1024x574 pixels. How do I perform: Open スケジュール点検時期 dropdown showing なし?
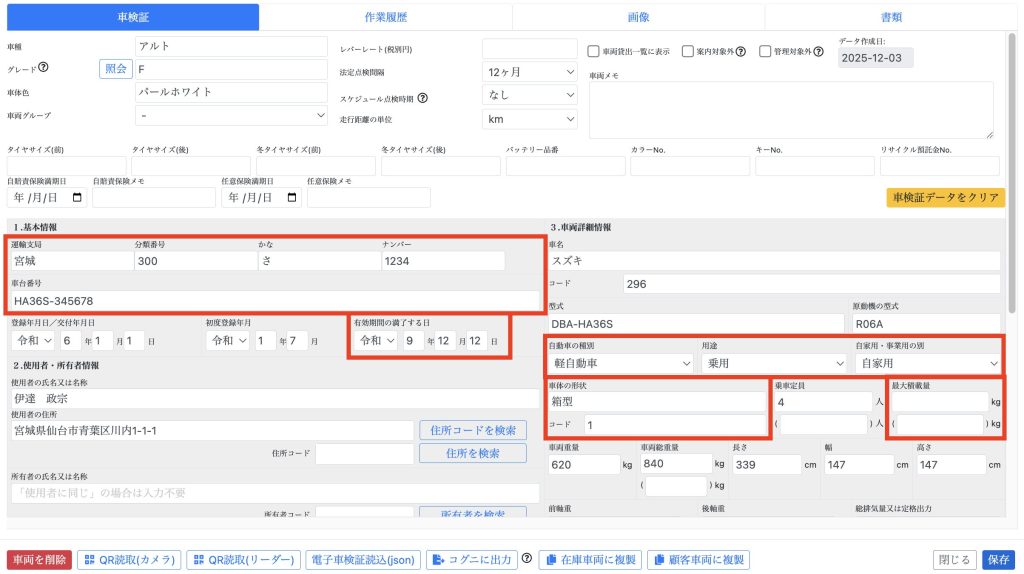tap(530, 95)
